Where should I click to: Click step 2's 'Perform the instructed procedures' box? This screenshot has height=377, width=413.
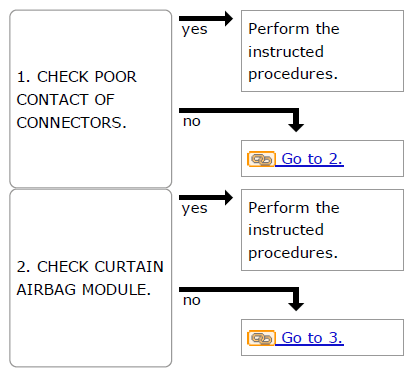(x=322, y=230)
